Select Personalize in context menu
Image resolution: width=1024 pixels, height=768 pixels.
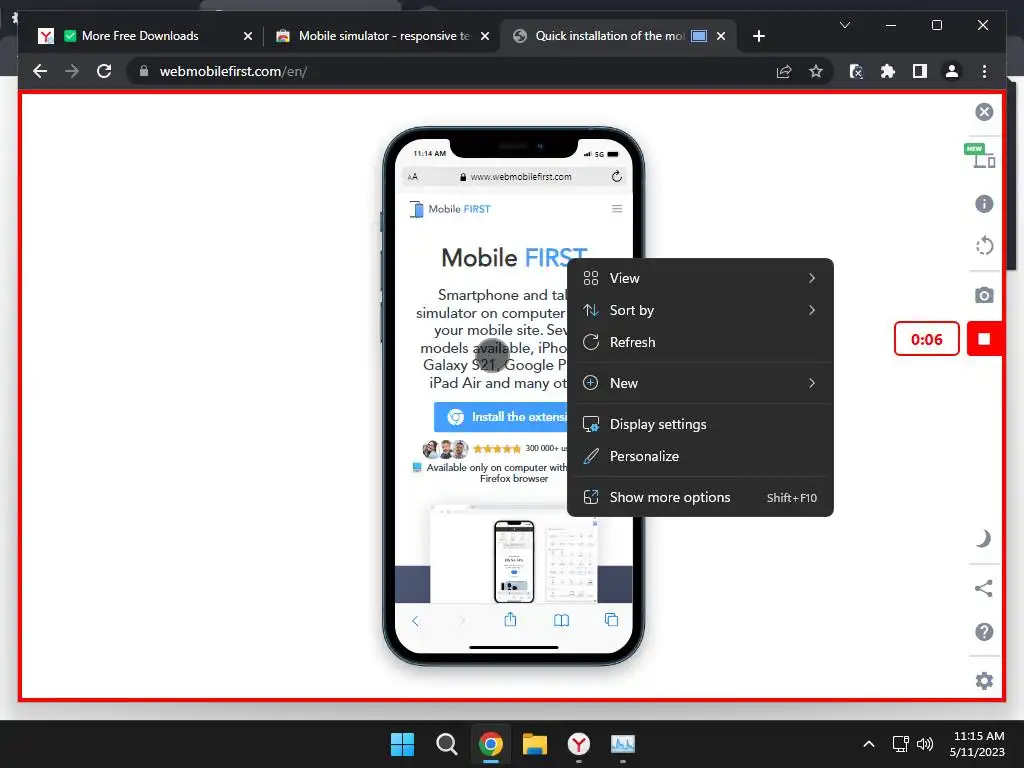pos(700,456)
